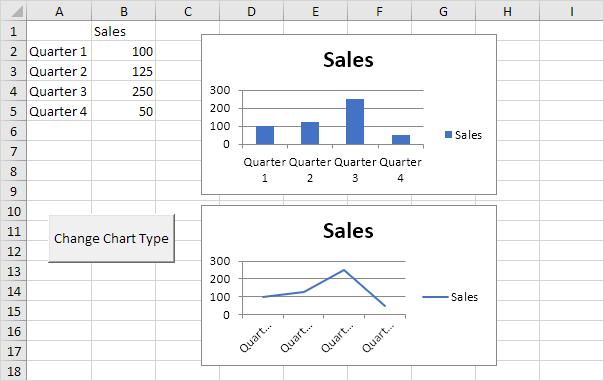Select row 10 header

pyautogui.click(x=13, y=211)
